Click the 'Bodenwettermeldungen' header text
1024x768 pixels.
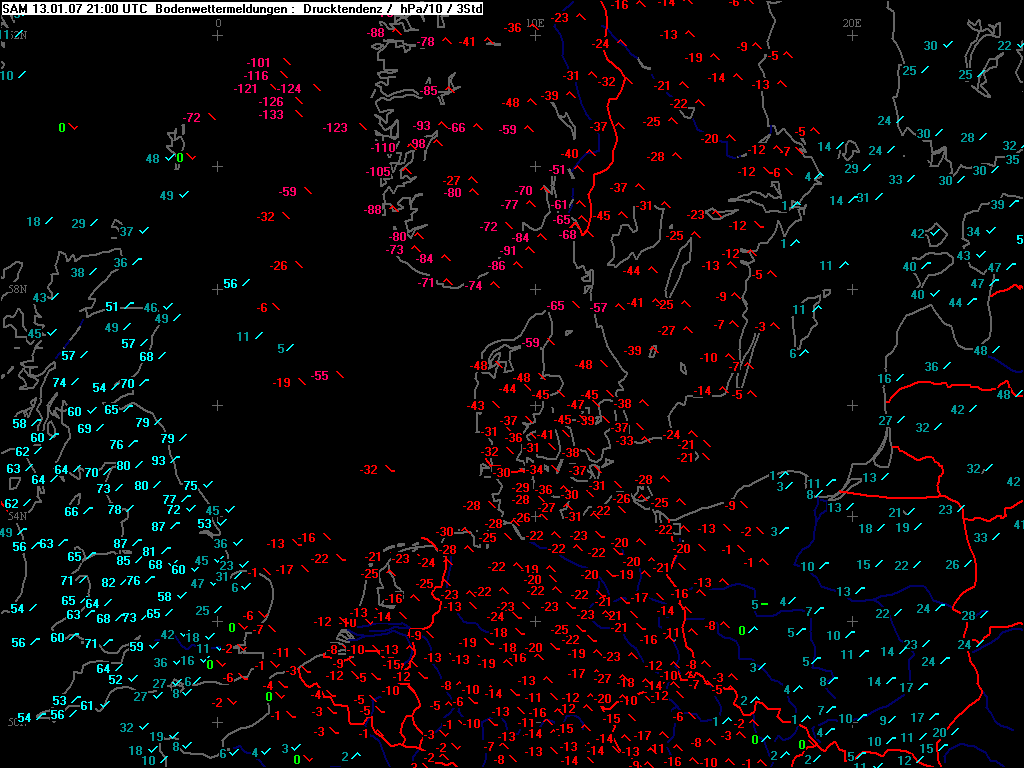pos(225,8)
